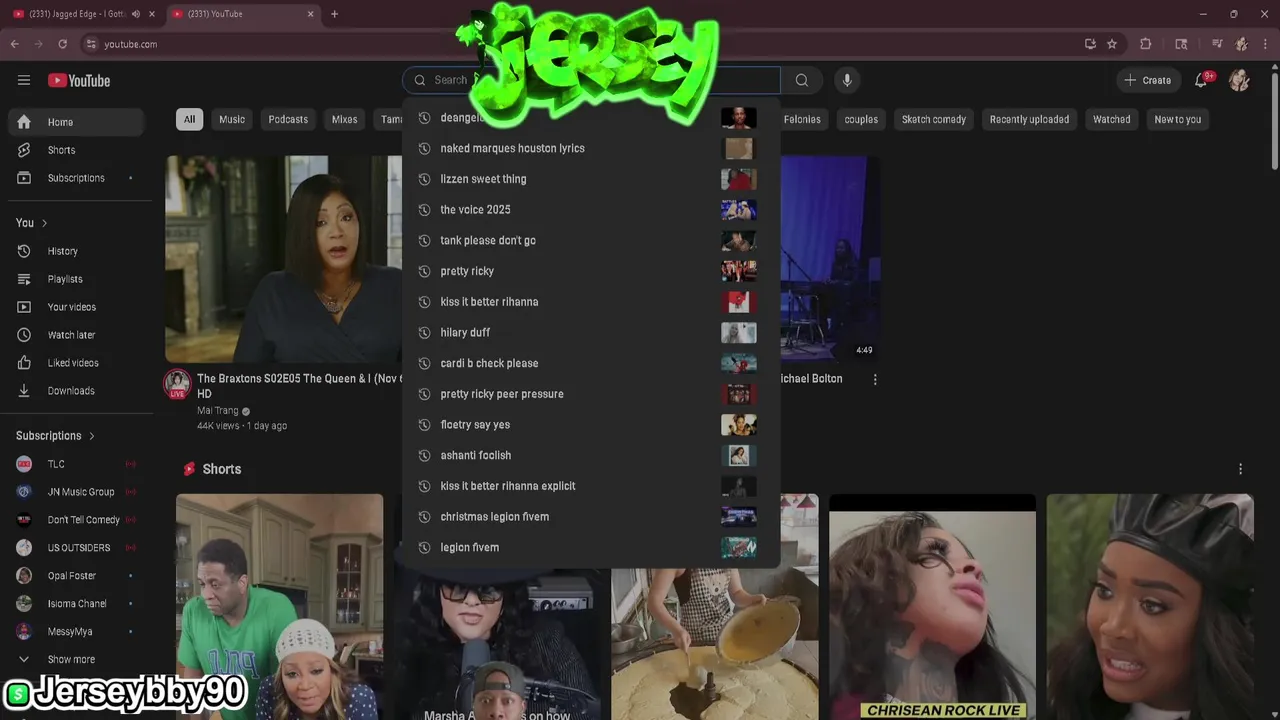1280x720 pixels.
Task: Choose suggestion 'kiss it better rihanna explicit'
Action: [x=591, y=486]
